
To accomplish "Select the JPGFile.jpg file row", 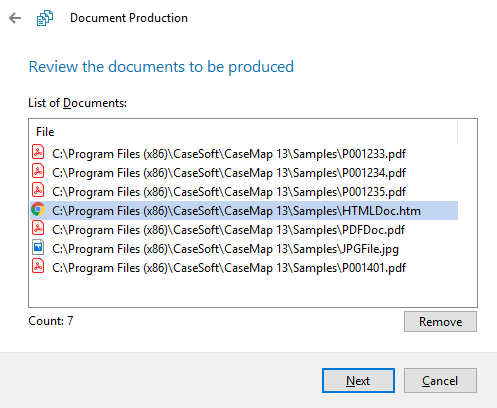I will (244, 249).
